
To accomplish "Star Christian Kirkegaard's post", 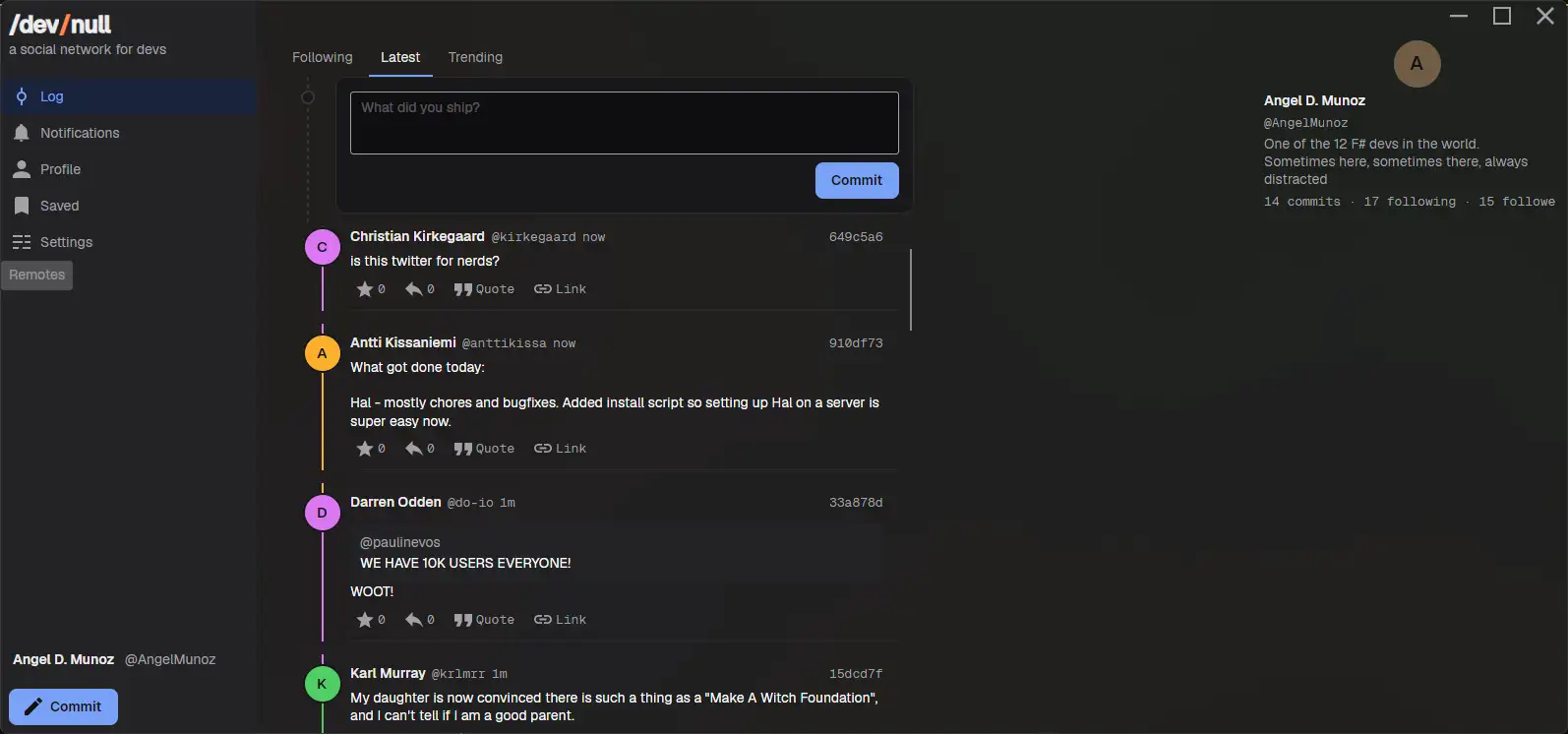I will coord(371,289).
